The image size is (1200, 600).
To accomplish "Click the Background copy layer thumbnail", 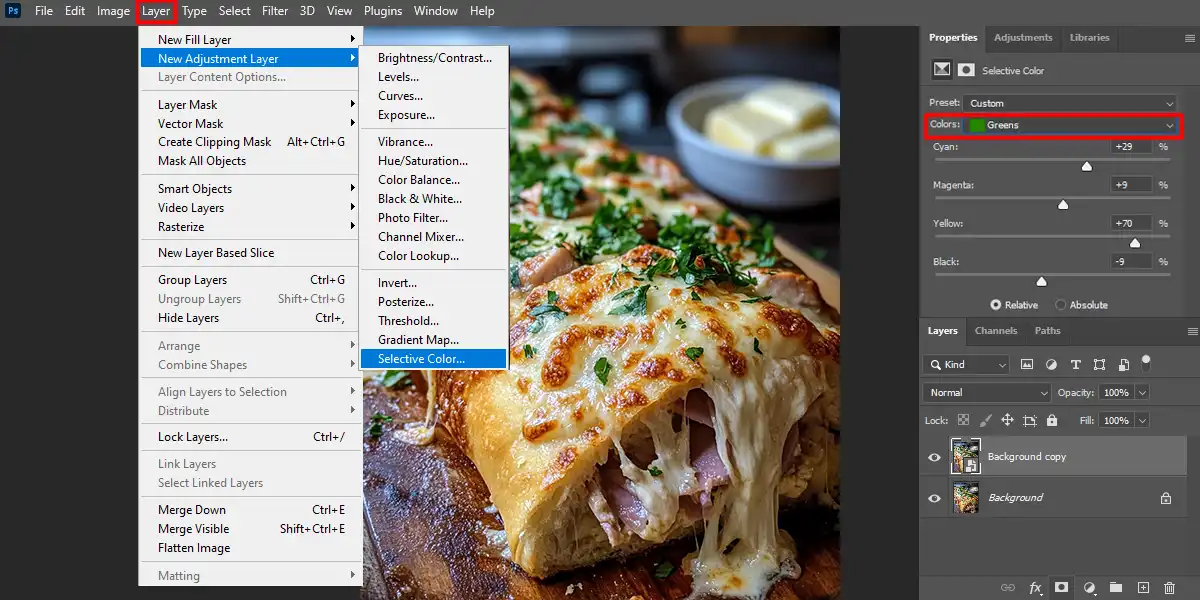I will (x=966, y=456).
